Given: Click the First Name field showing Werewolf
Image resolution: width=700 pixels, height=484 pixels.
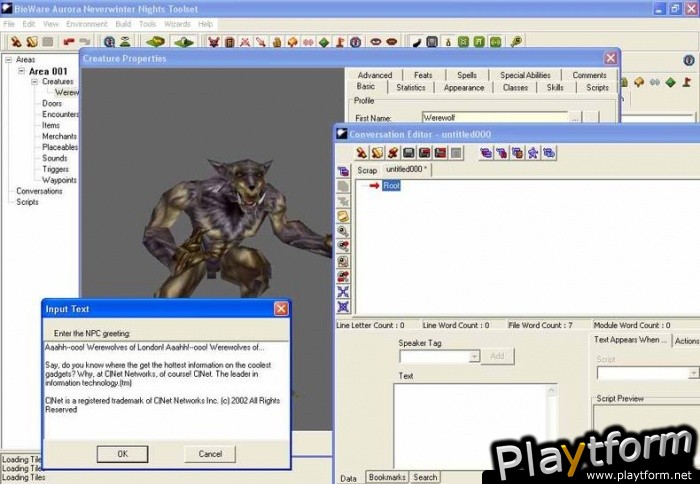Looking at the screenshot, I should tap(495, 117).
